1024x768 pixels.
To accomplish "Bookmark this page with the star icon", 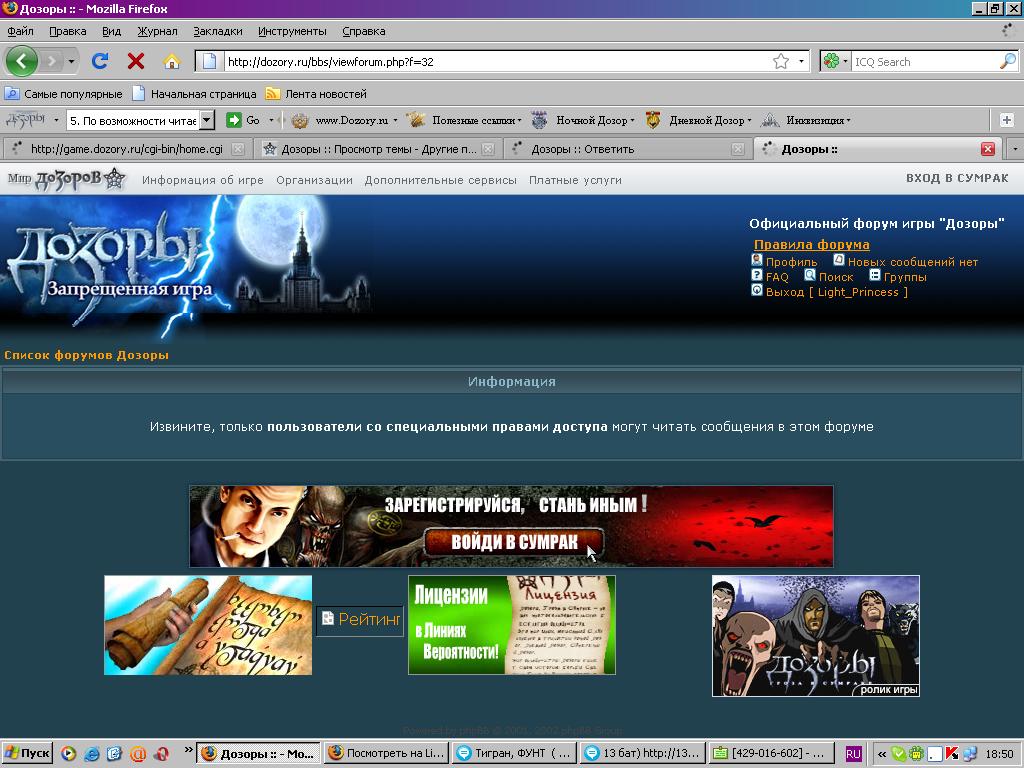I will click(x=781, y=61).
